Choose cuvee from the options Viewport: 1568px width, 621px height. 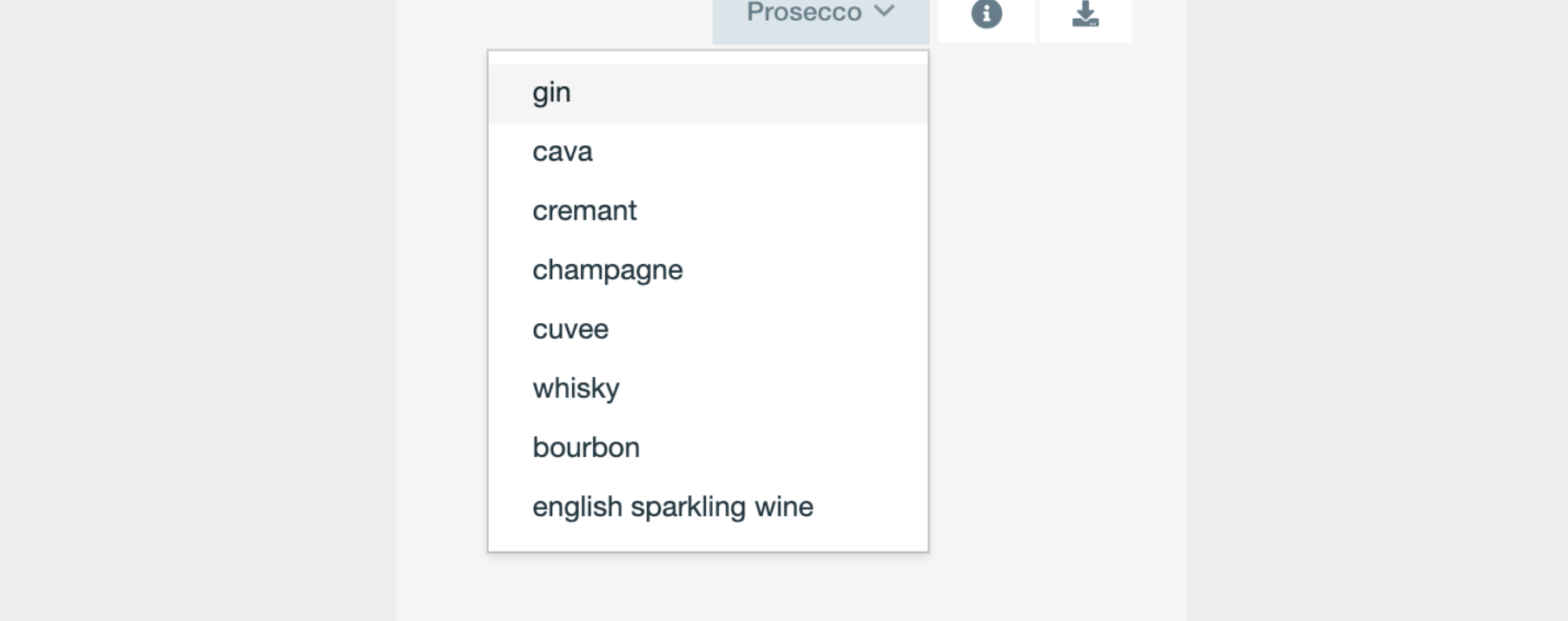pyautogui.click(x=570, y=329)
